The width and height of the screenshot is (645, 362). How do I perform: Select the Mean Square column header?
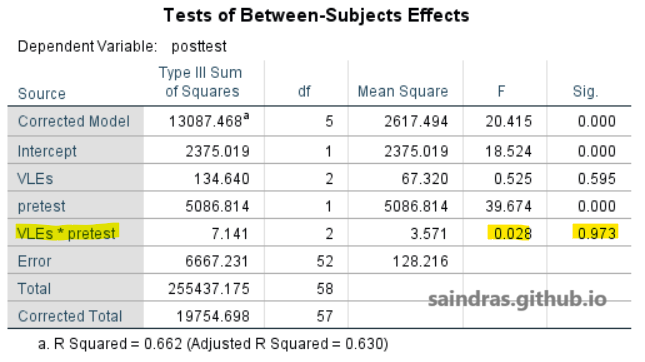coord(402,91)
